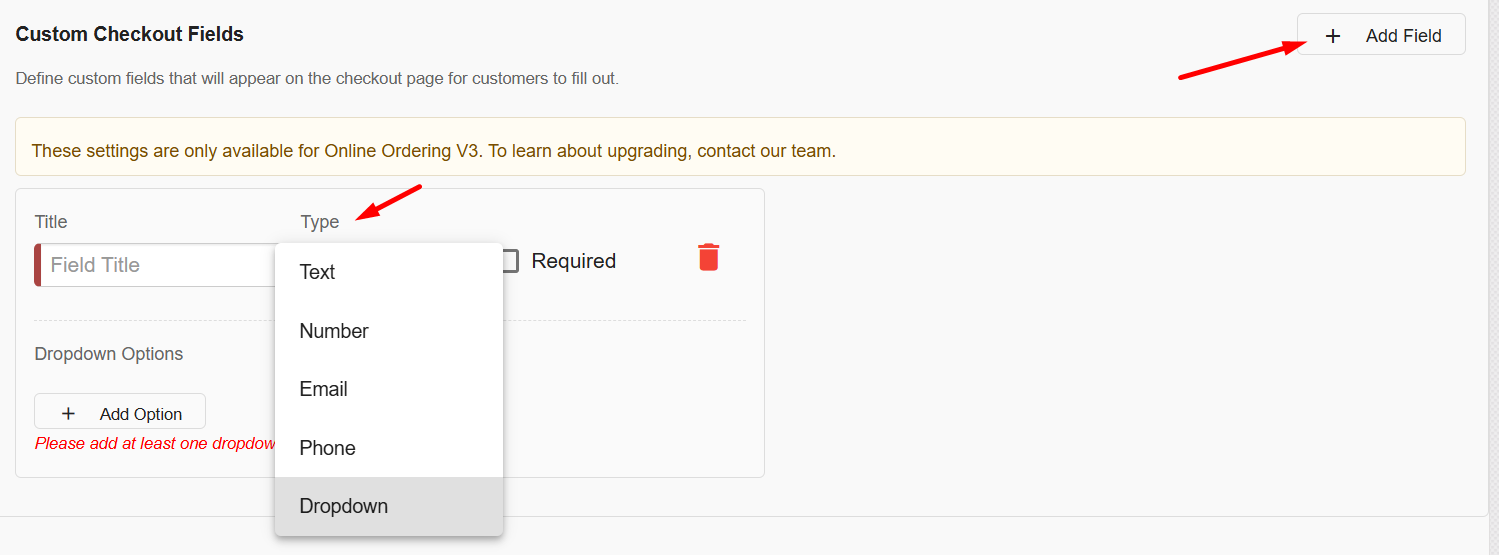Choose the highlighted Dropdown option
The image size is (1499, 555).
(x=389, y=506)
